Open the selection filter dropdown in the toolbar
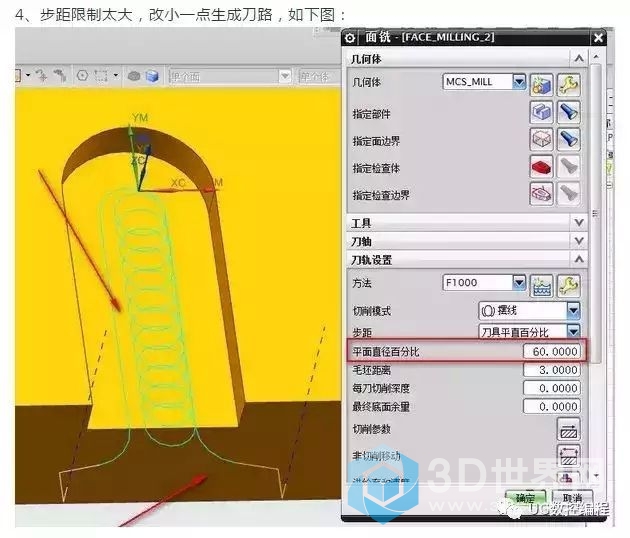The width and height of the screenshot is (630, 538). coord(285,76)
